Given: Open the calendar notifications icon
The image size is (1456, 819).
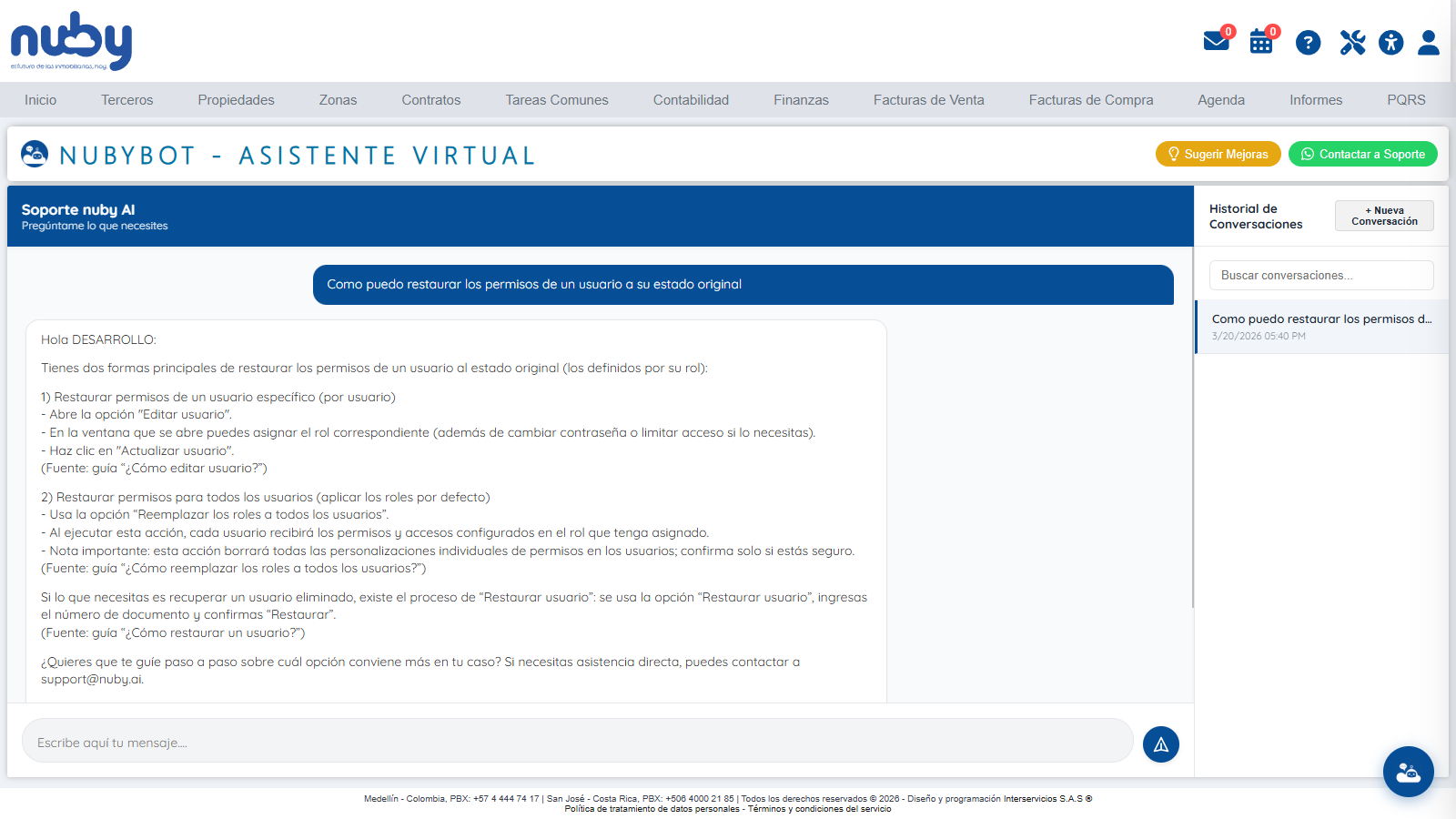Looking at the screenshot, I should point(1261,41).
